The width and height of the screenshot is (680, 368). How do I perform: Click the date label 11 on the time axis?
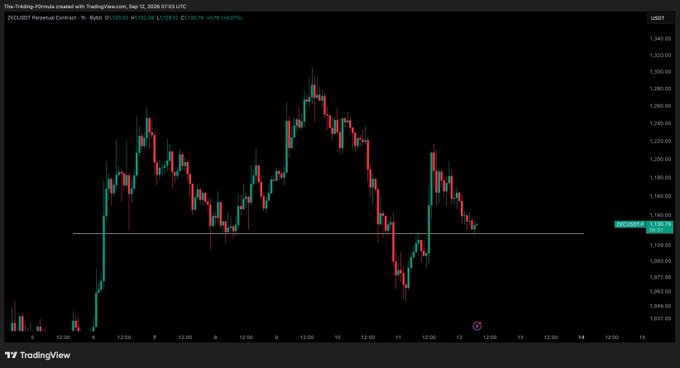pos(398,337)
